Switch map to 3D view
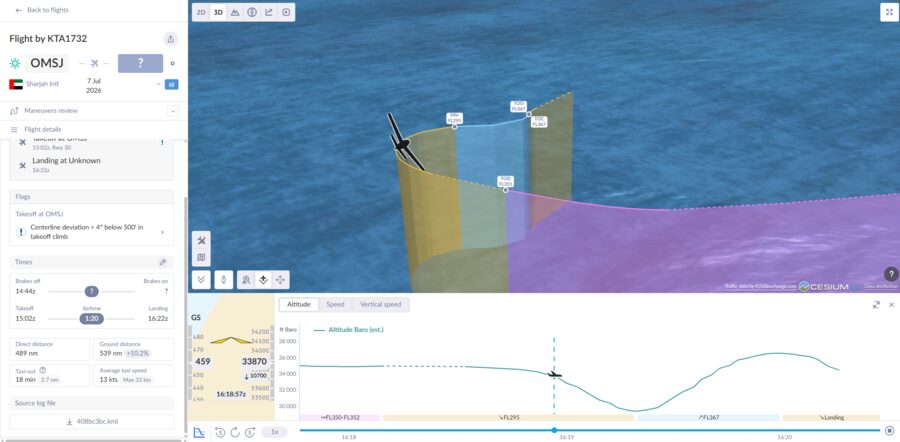900x442 pixels. (218, 12)
